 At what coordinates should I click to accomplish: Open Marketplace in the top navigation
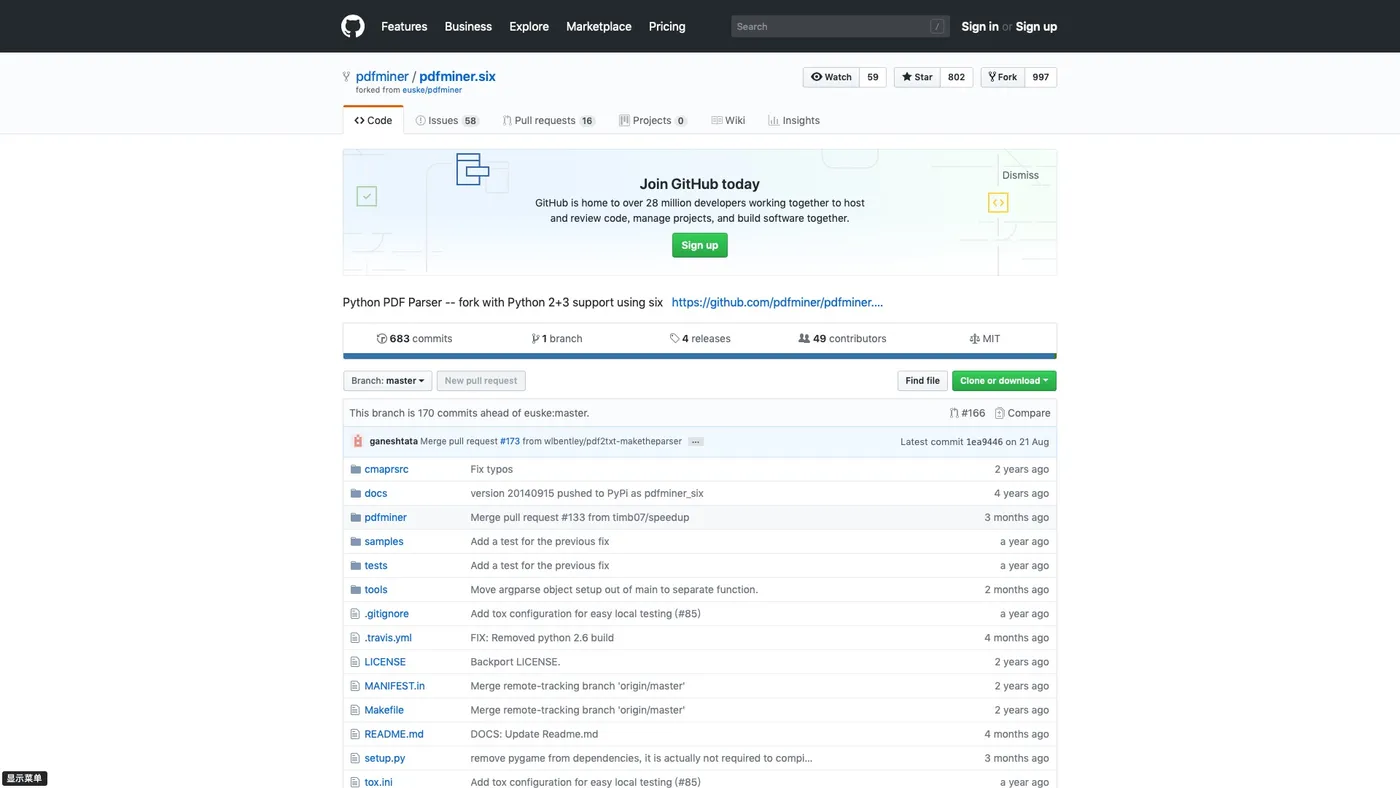[599, 26]
